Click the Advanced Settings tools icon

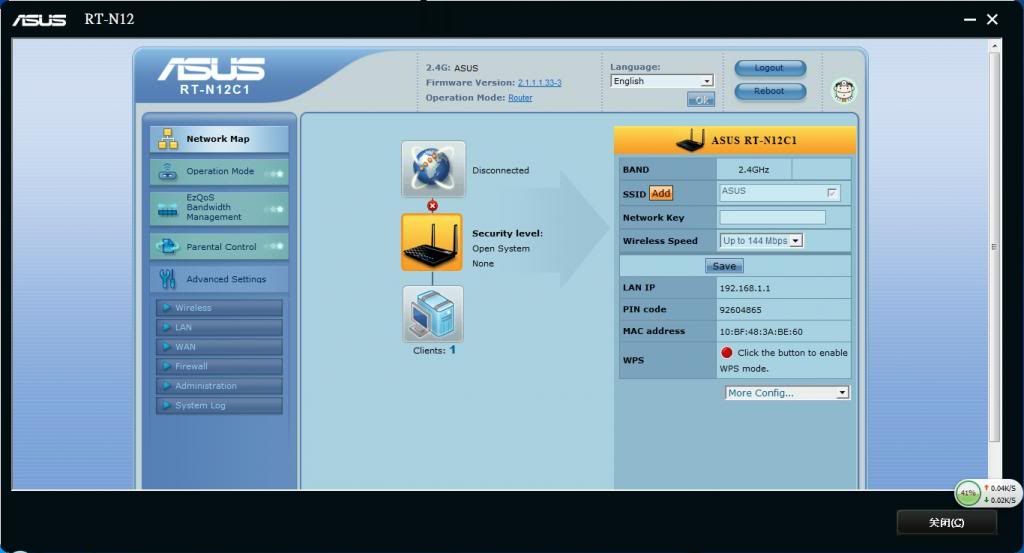click(x=167, y=279)
